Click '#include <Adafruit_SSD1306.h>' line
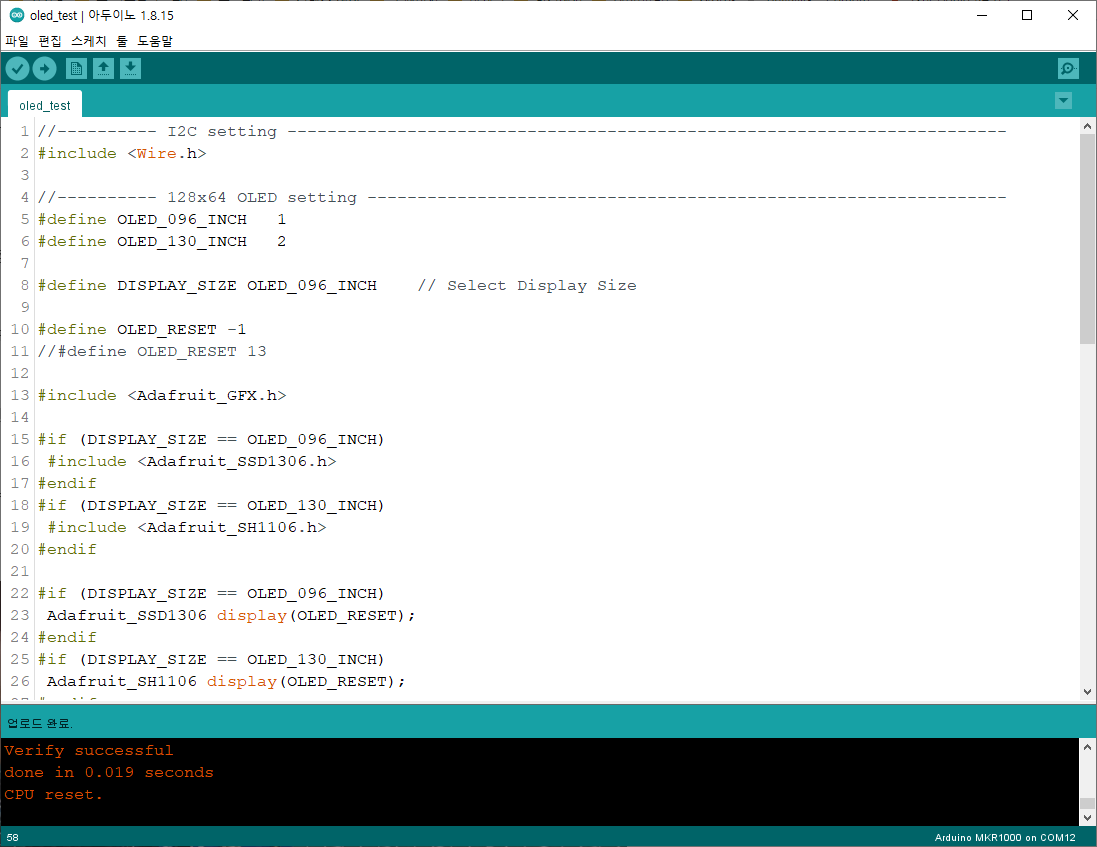The height and width of the screenshot is (847, 1097). tap(192, 462)
